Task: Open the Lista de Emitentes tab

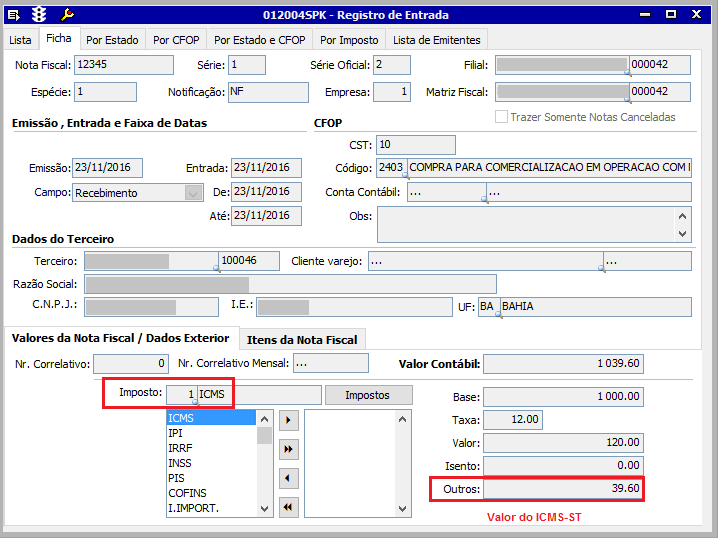Action: (x=437, y=40)
